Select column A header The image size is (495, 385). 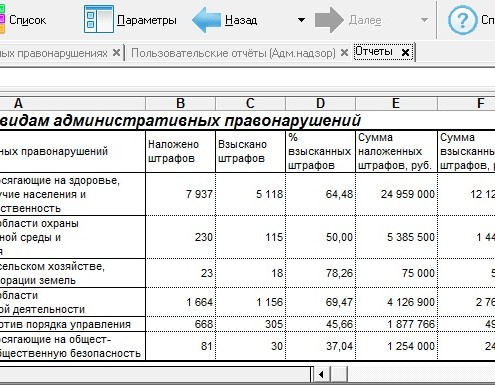(x=73, y=103)
